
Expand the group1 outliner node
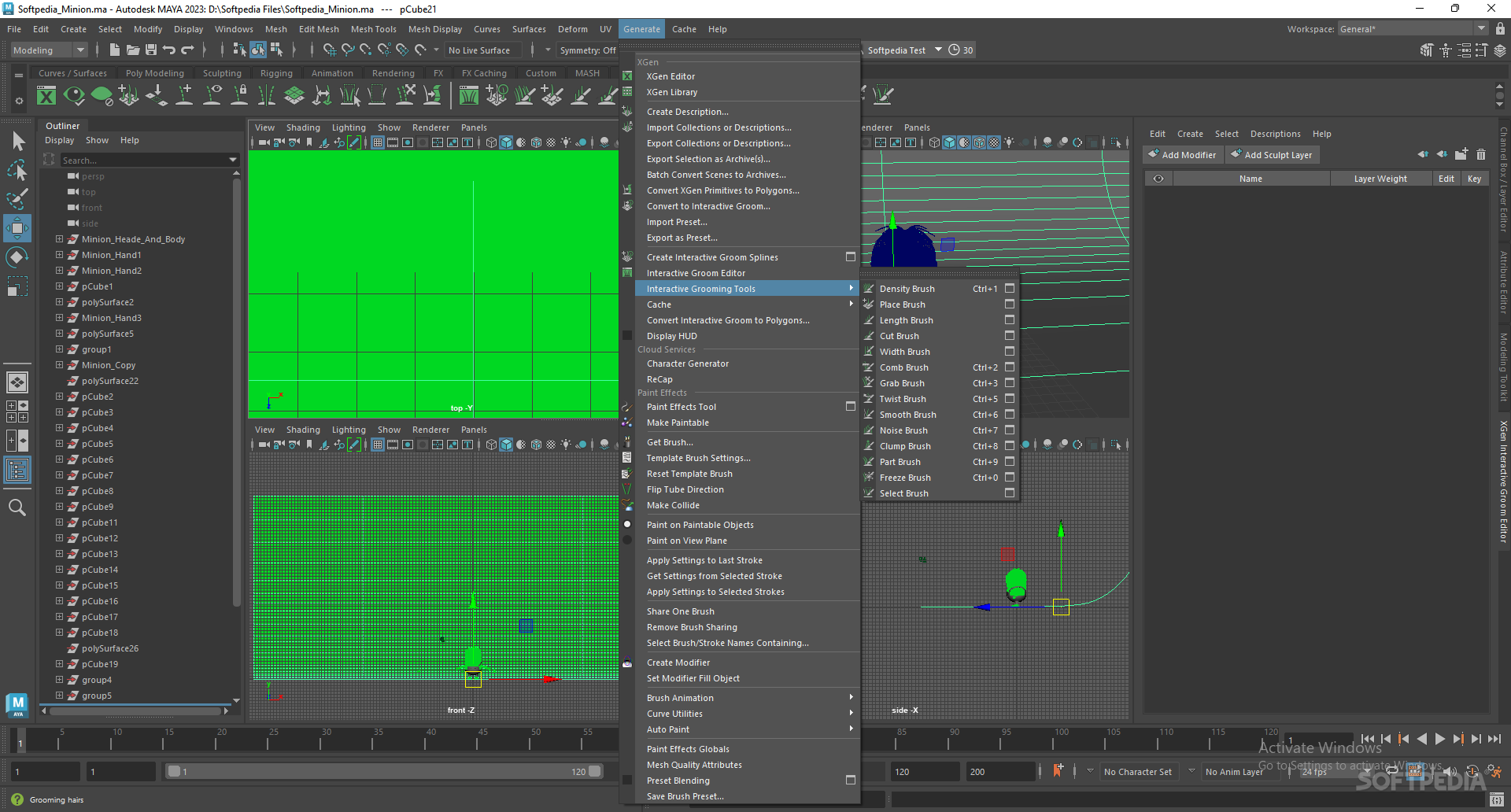(x=59, y=349)
